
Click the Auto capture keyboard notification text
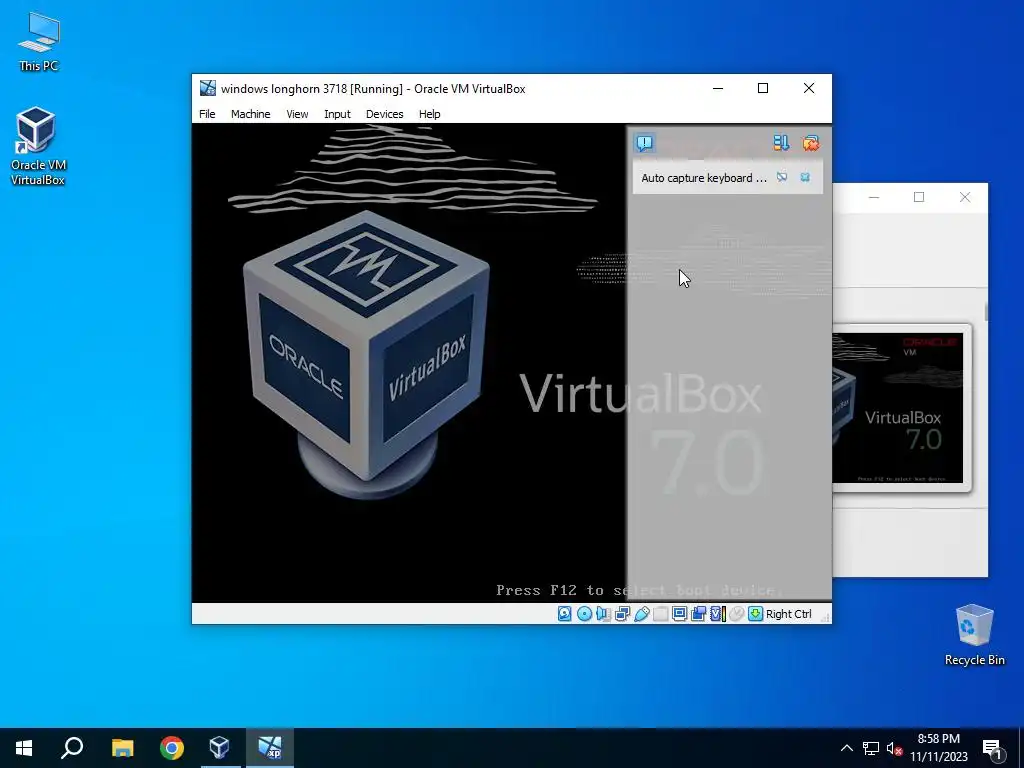tap(703, 178)
